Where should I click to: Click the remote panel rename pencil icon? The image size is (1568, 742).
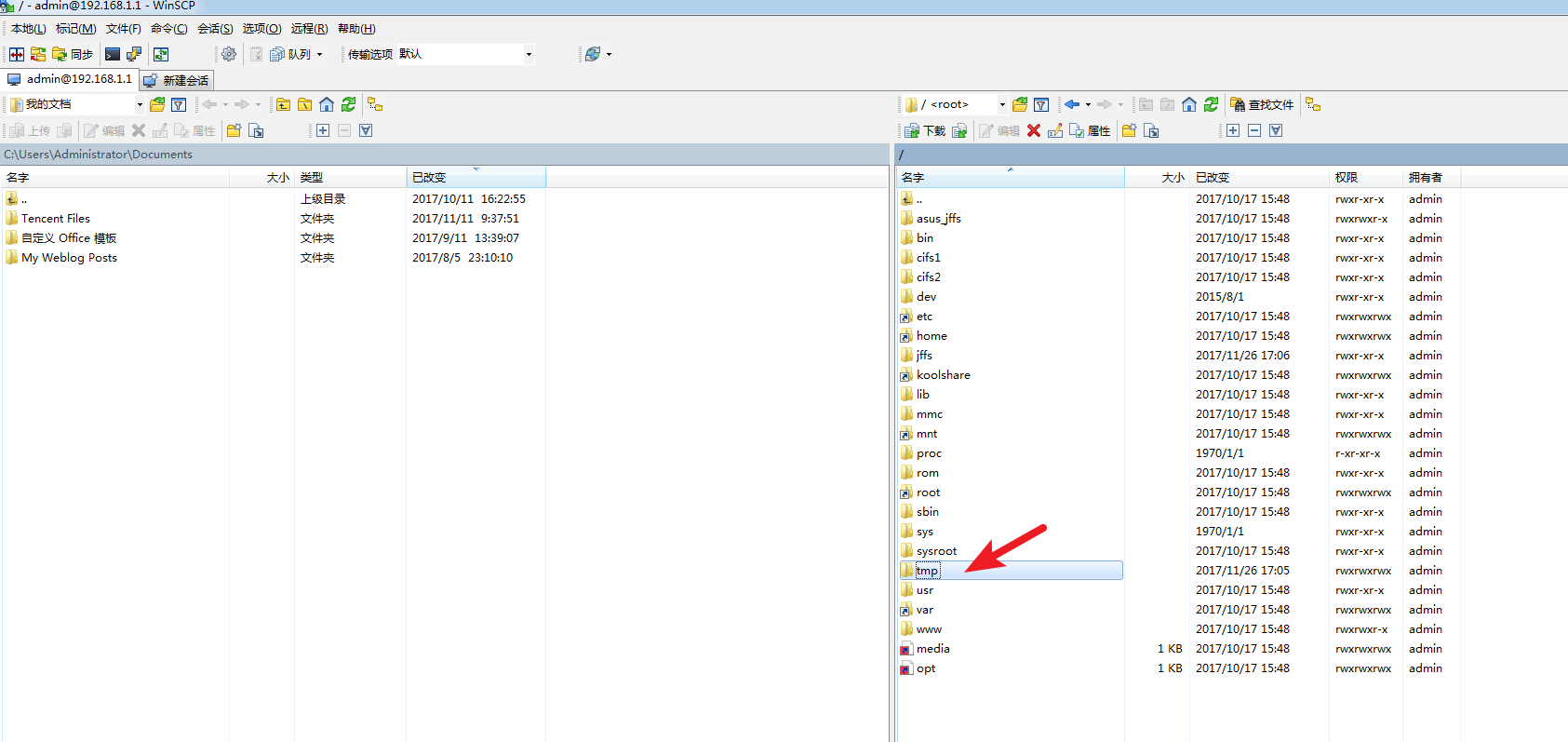(x=1055, y=130)
